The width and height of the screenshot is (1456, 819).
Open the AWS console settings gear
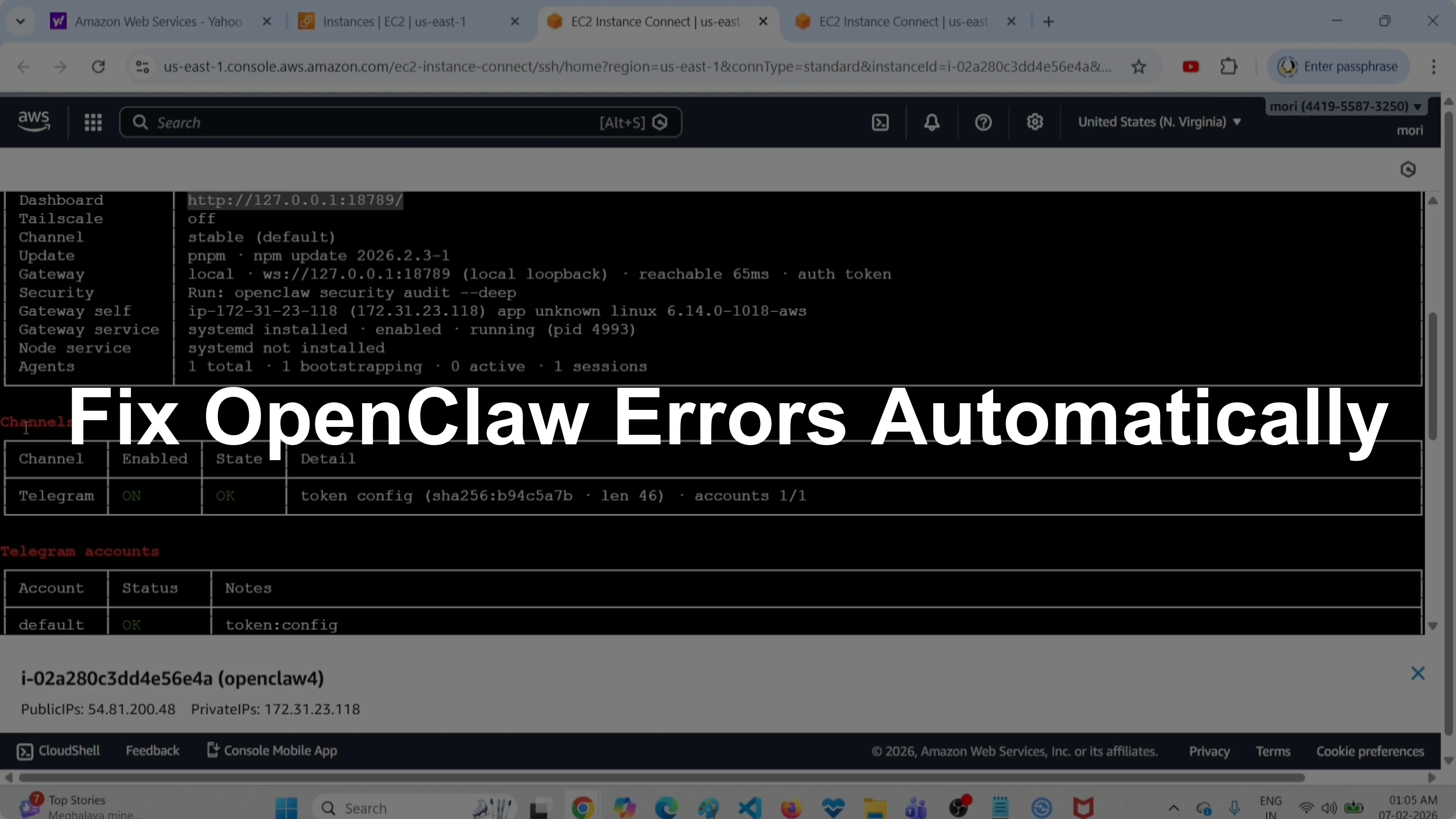point(1035,122)
